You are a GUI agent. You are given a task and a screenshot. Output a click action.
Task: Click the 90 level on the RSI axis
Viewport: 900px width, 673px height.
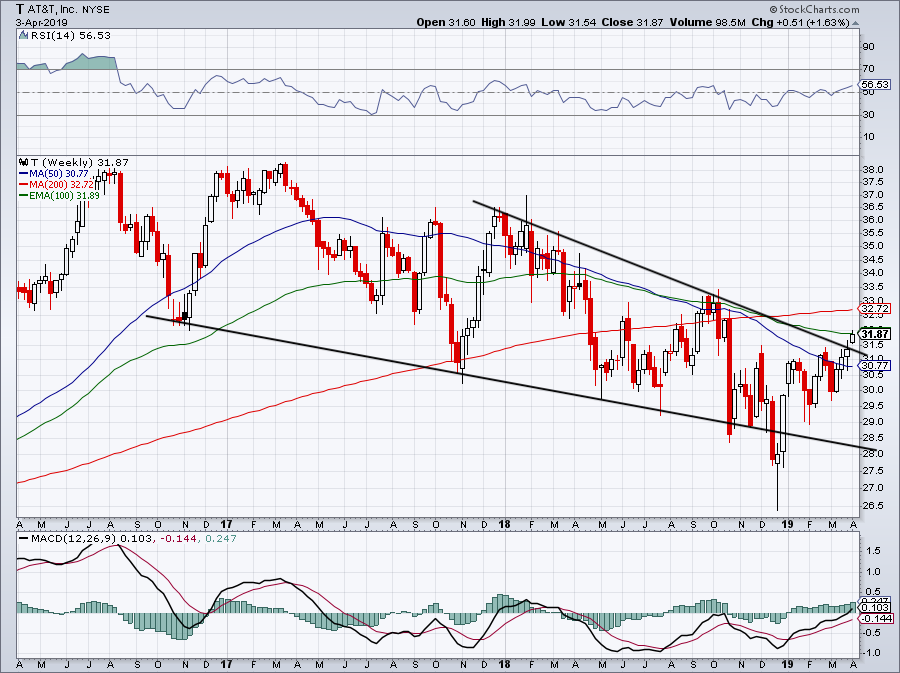(x=868, y=47)
